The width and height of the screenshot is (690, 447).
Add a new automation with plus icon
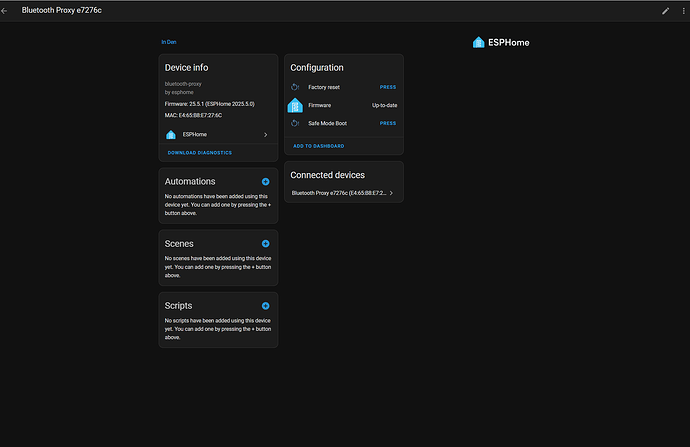point(265,182)
